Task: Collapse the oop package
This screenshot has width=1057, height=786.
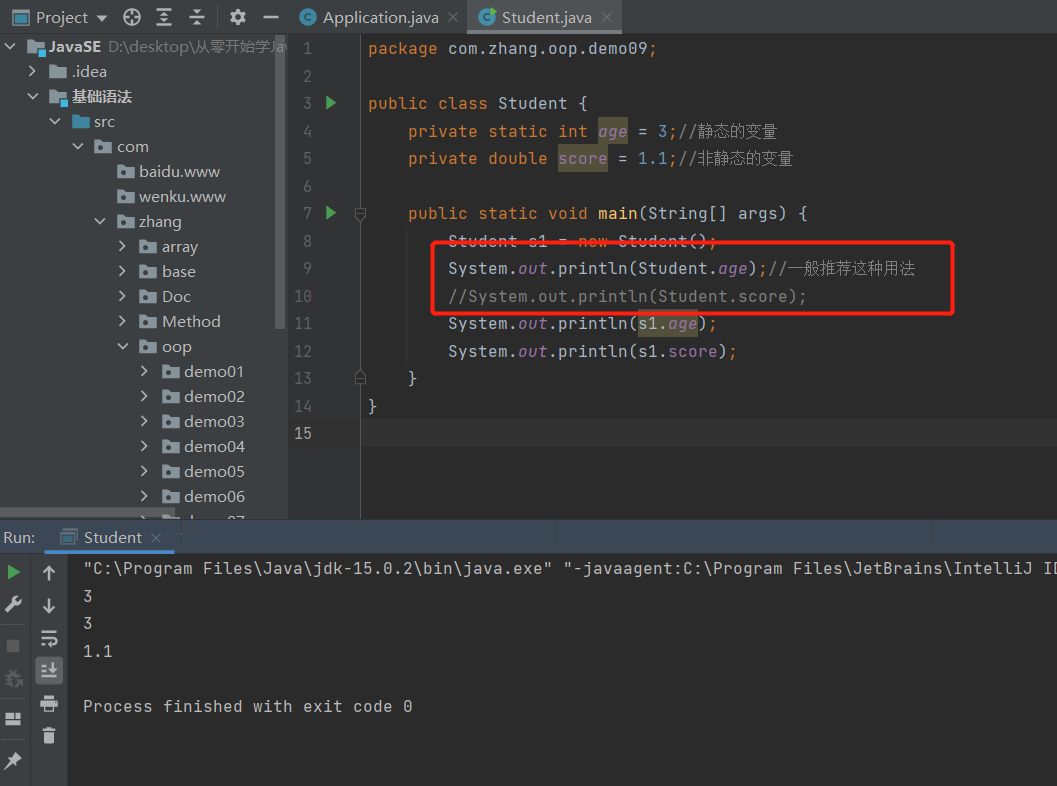Action: (x=123, y=346)
